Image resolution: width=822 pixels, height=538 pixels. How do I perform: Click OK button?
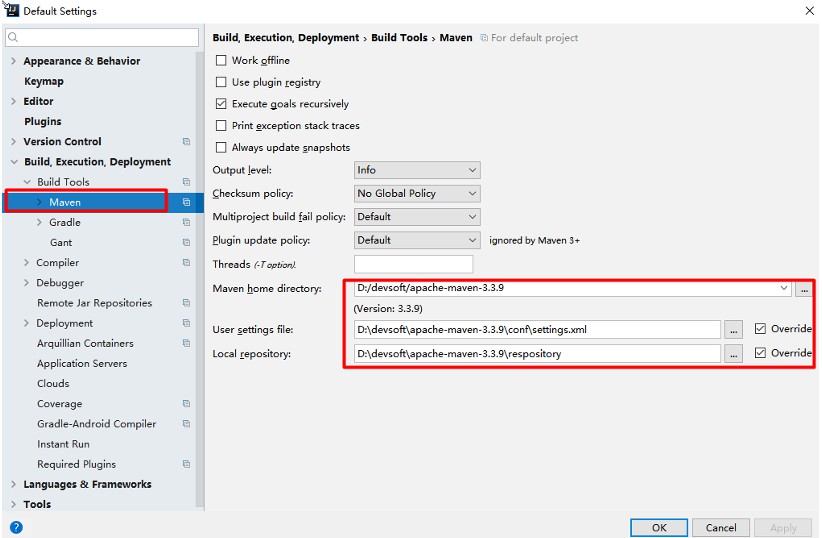point(659,528)
